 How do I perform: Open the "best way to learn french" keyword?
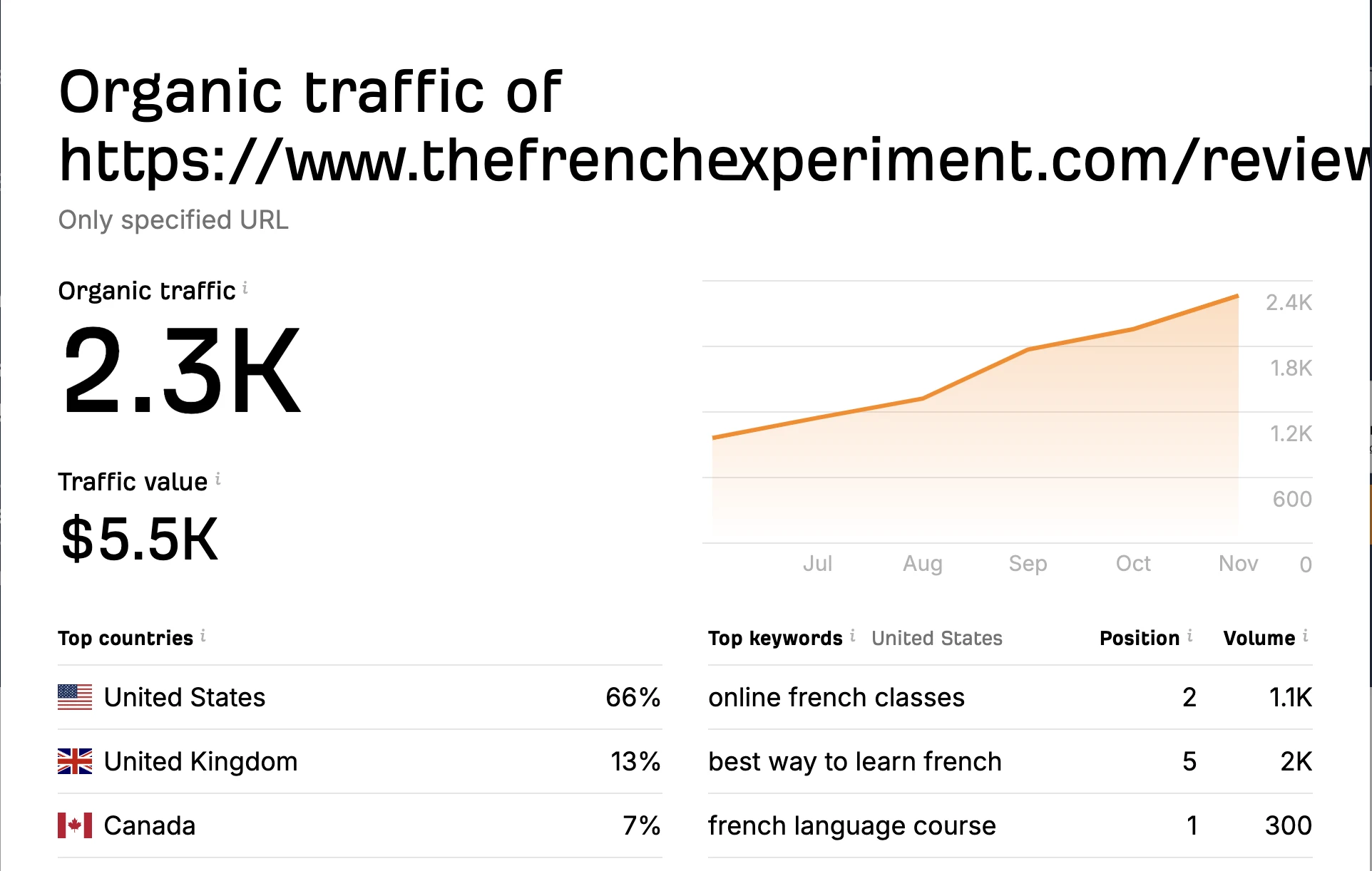pos(854,761)
